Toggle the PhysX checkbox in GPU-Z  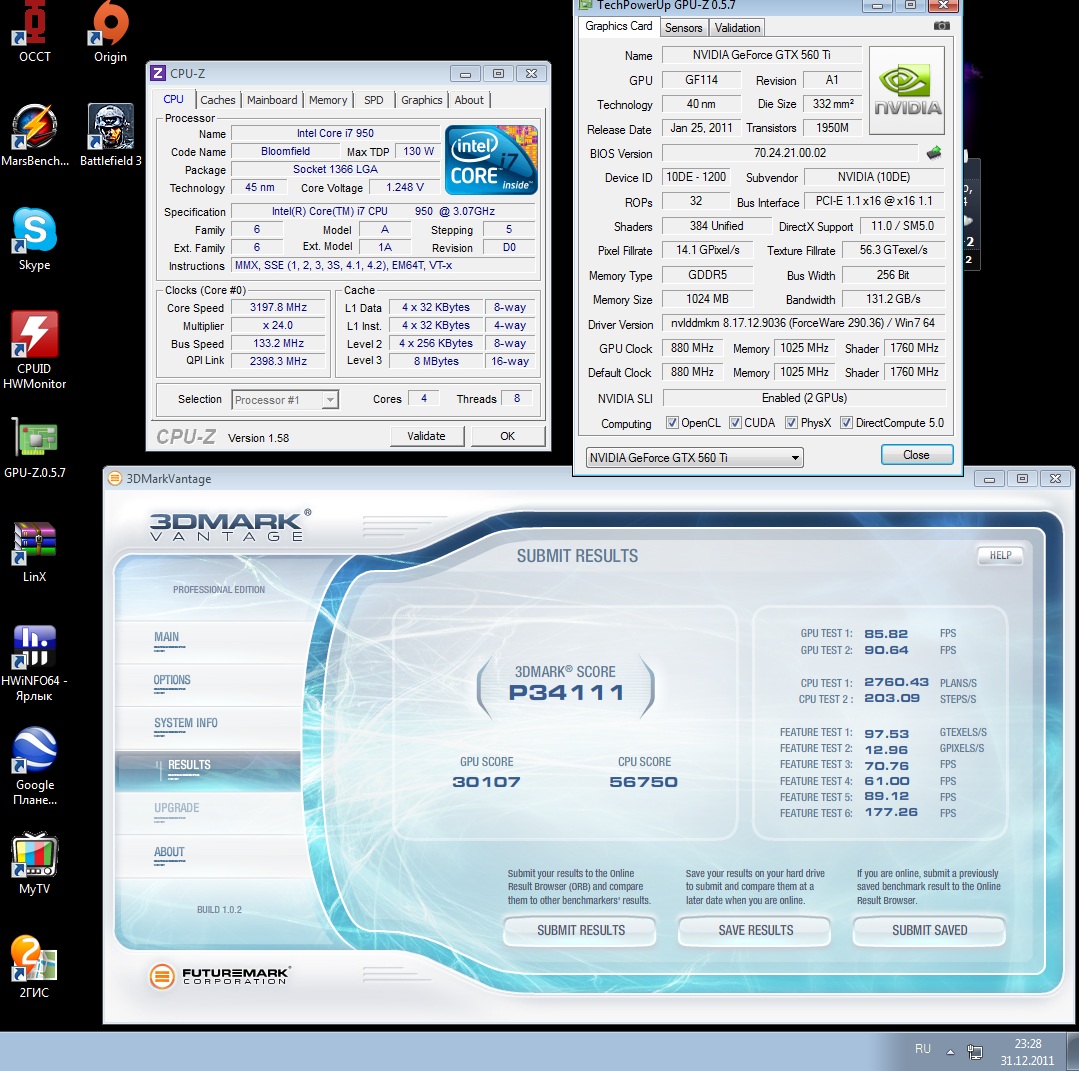(791, 423)
